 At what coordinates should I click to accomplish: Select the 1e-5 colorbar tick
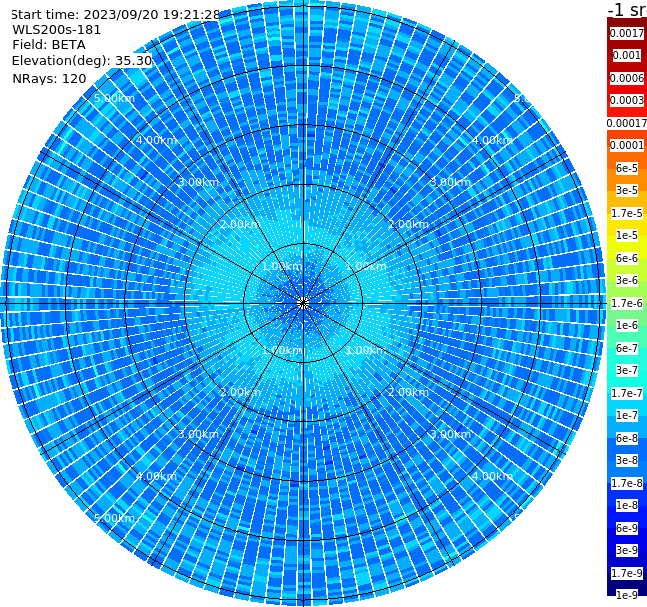coord(627,235)
